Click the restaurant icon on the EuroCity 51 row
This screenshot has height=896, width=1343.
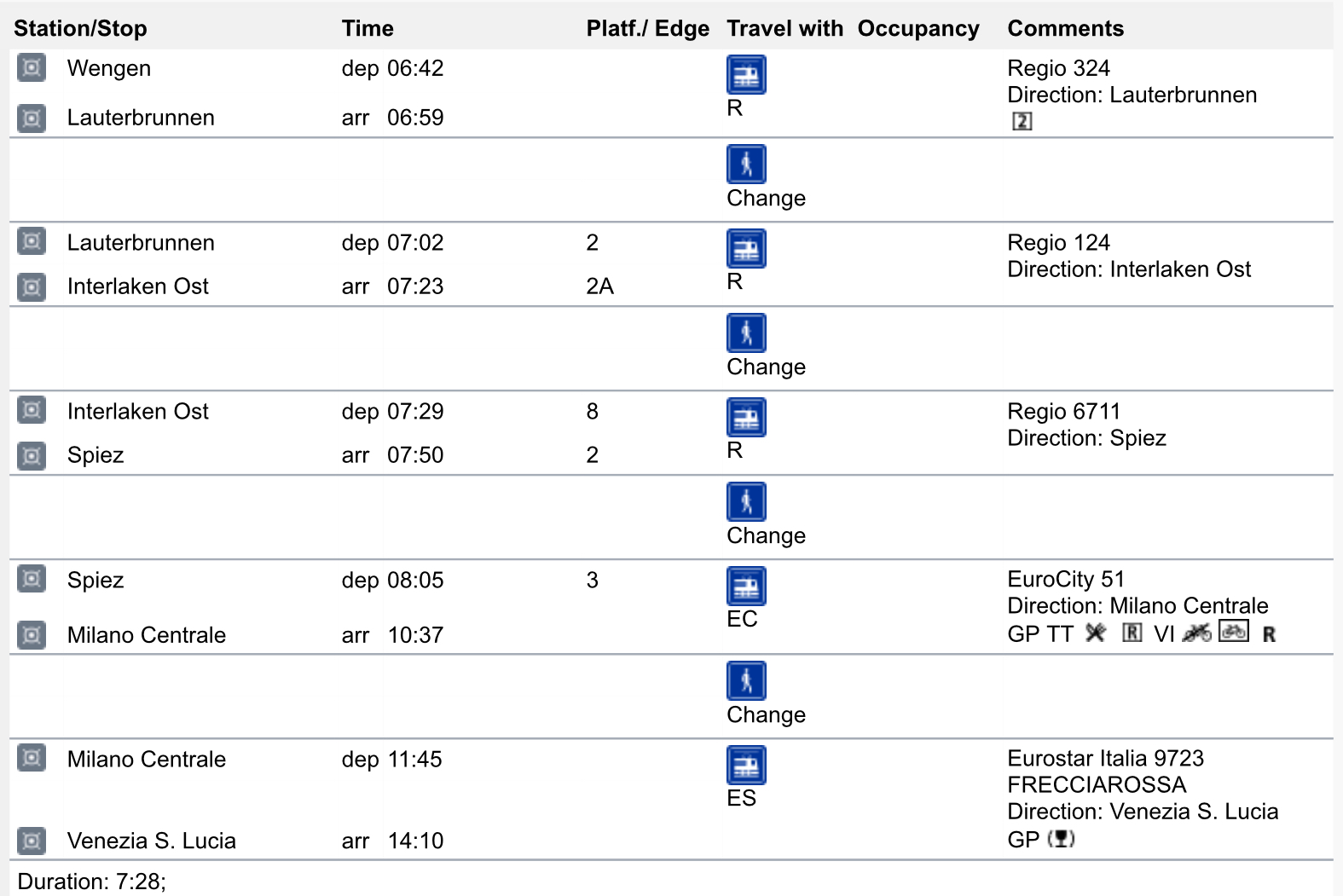1096,633
